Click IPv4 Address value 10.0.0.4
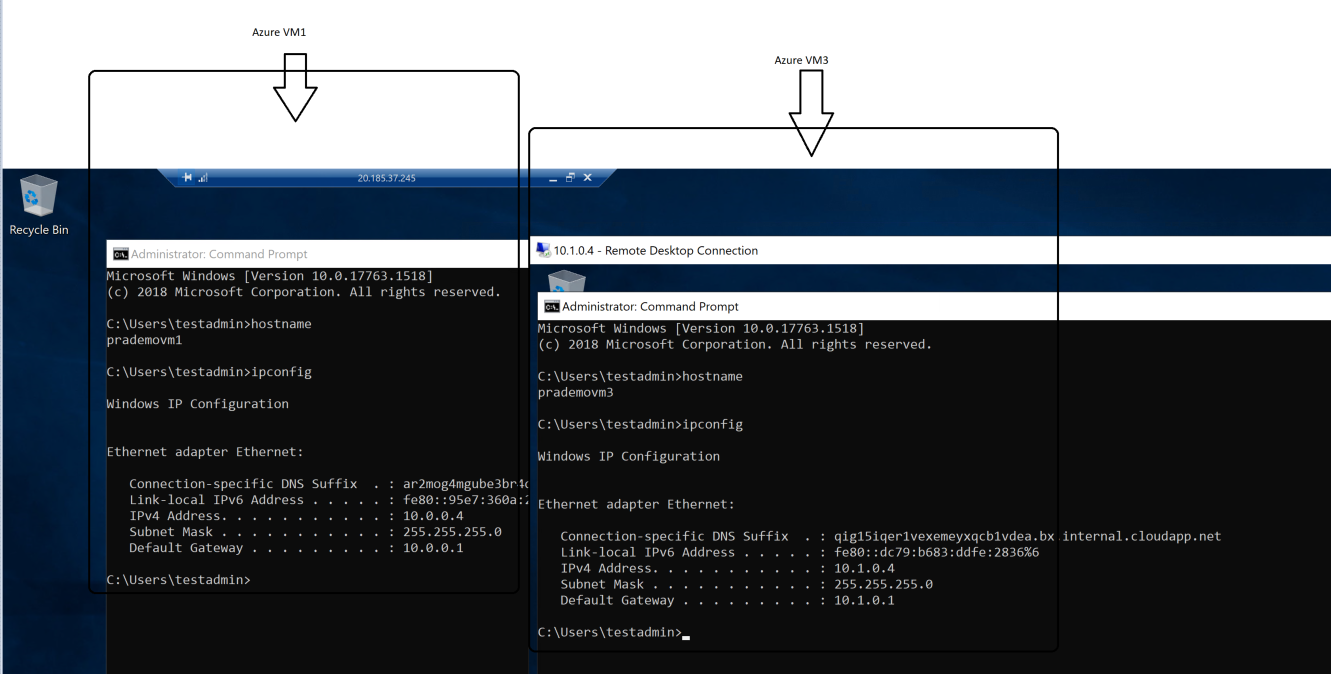The width and height of the screenshot is (1331, 674). (x=433, y=516)
